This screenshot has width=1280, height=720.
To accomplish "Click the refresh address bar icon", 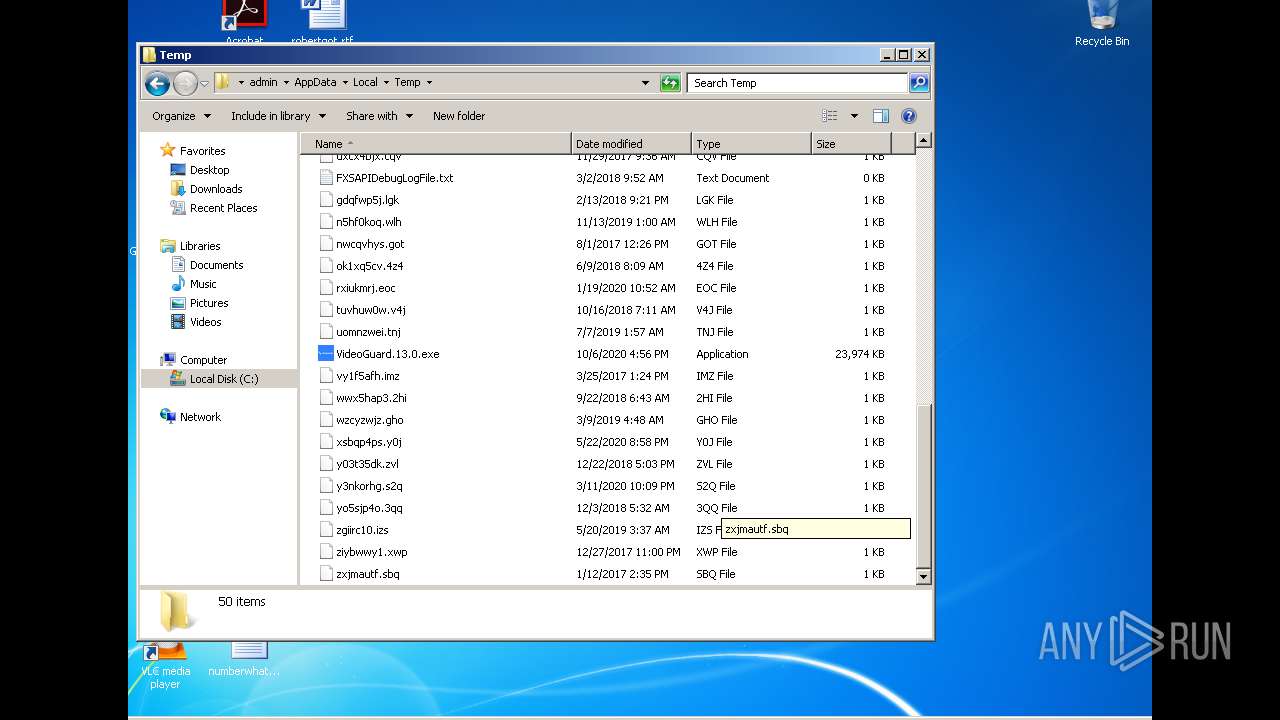I will 670,83.
